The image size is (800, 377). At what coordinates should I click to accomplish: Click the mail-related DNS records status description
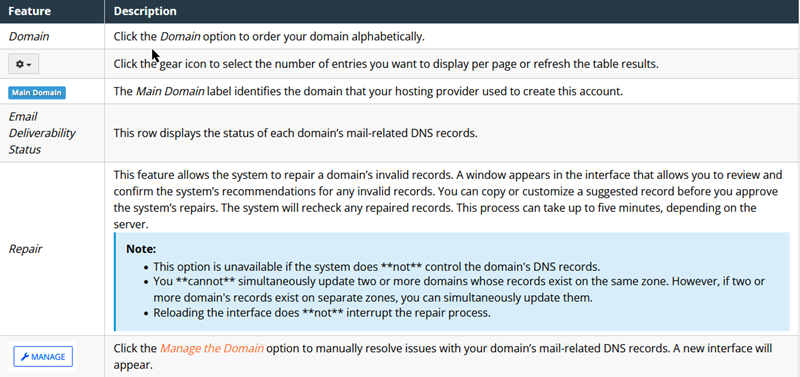(x=295, y=133)
